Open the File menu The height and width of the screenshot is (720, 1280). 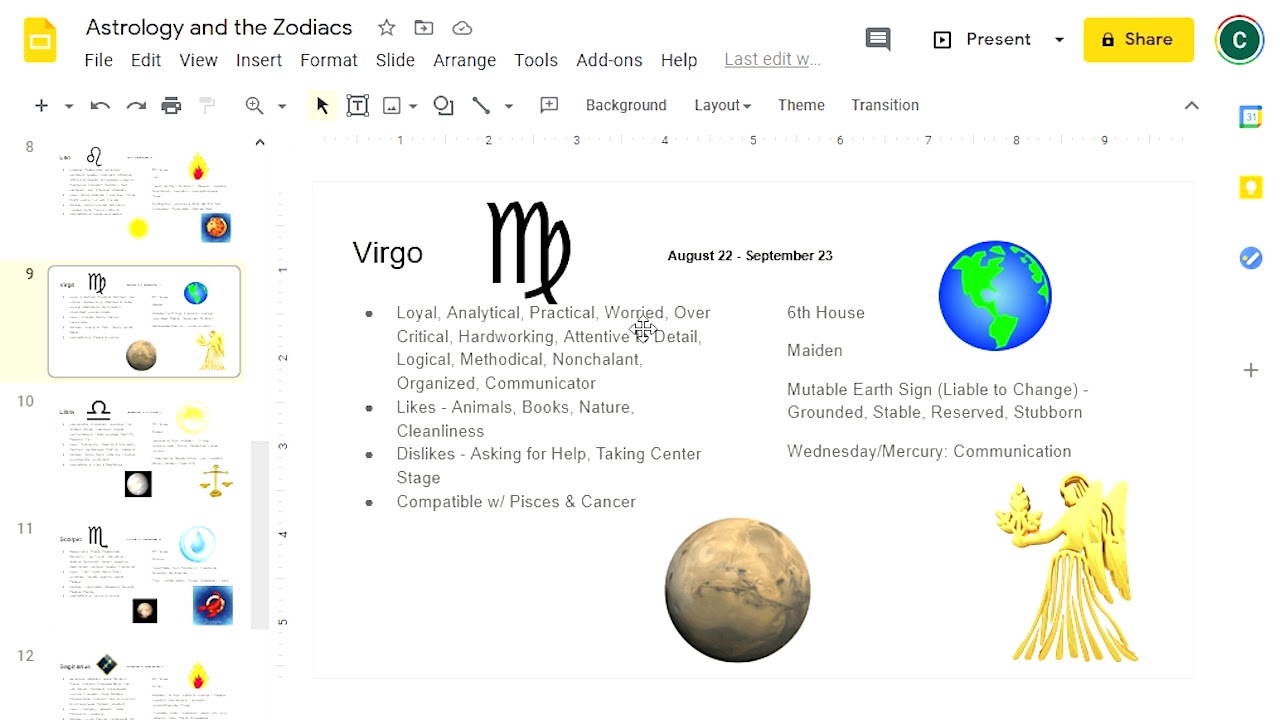98,60
